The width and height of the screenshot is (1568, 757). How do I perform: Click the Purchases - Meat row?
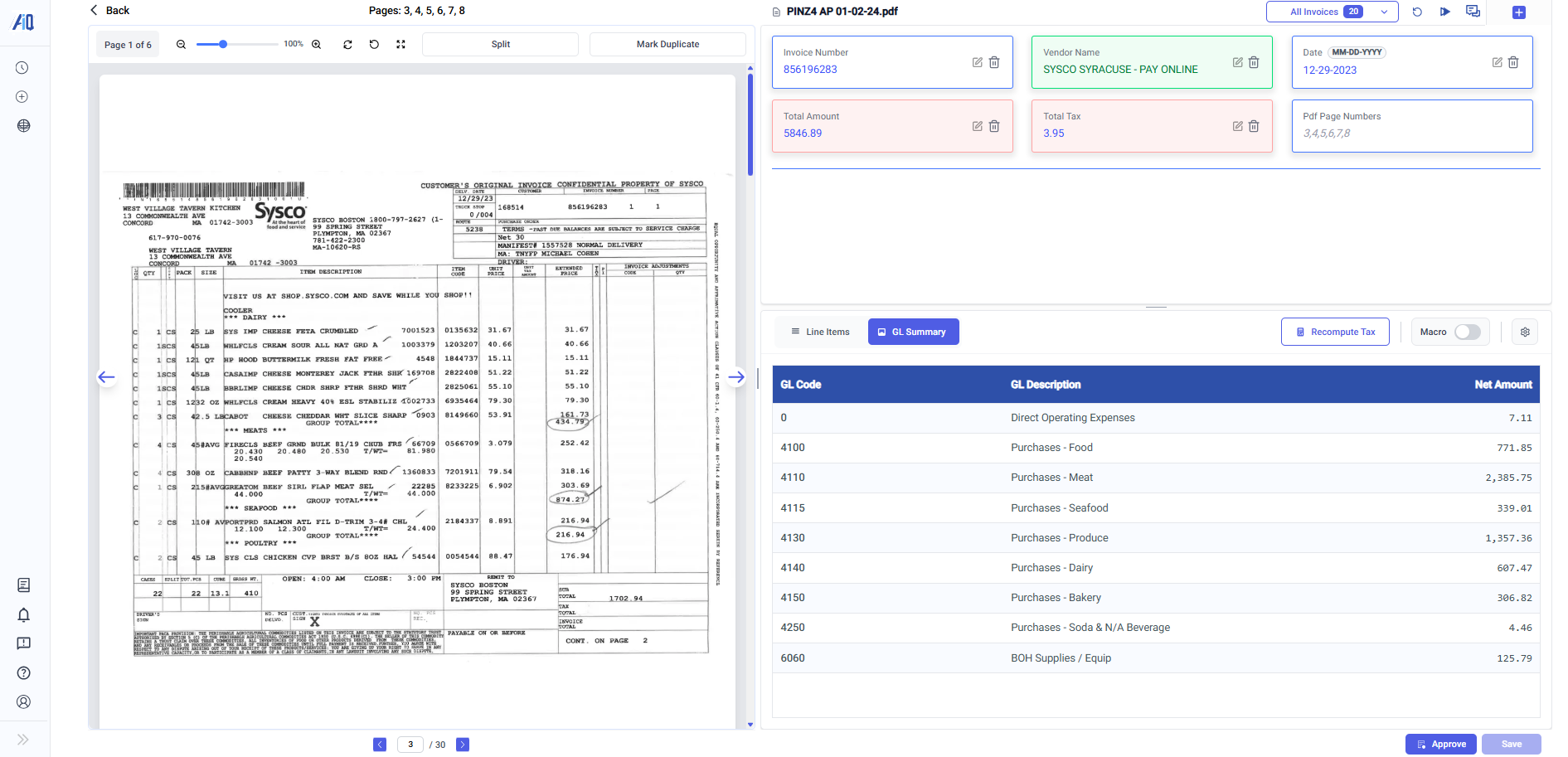[1156, 478]
